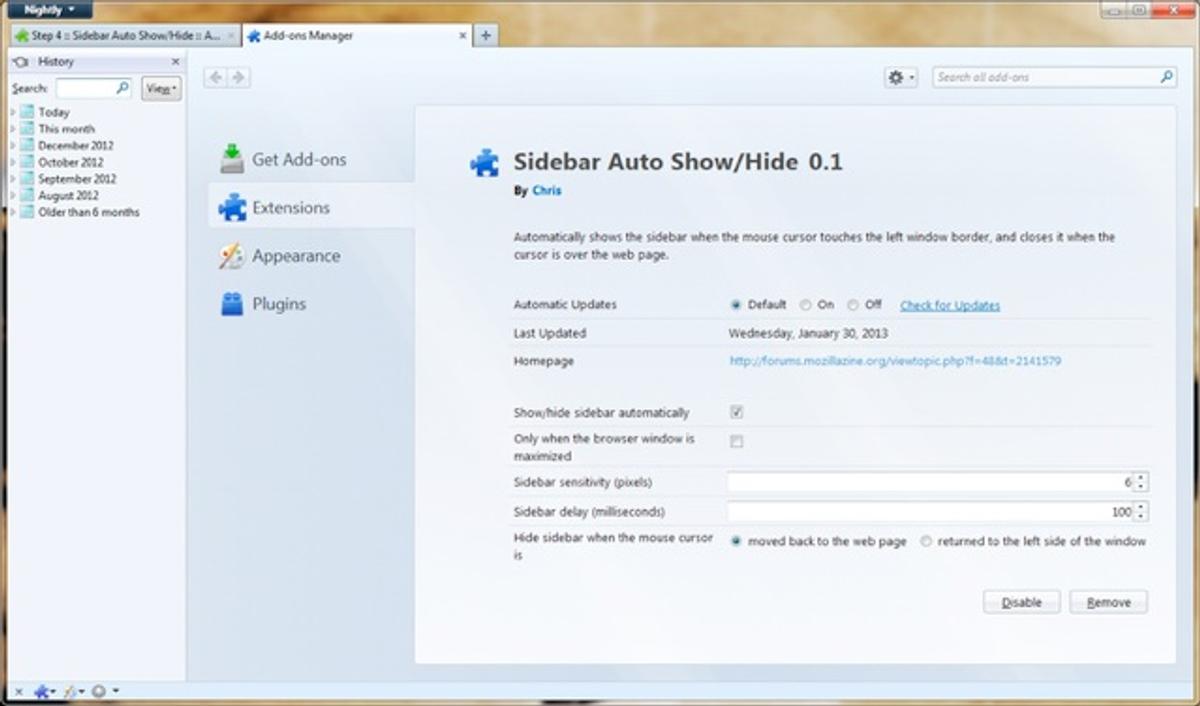
Task: Click the magnifier in Search all add-ons
Action: (1166, 77)
